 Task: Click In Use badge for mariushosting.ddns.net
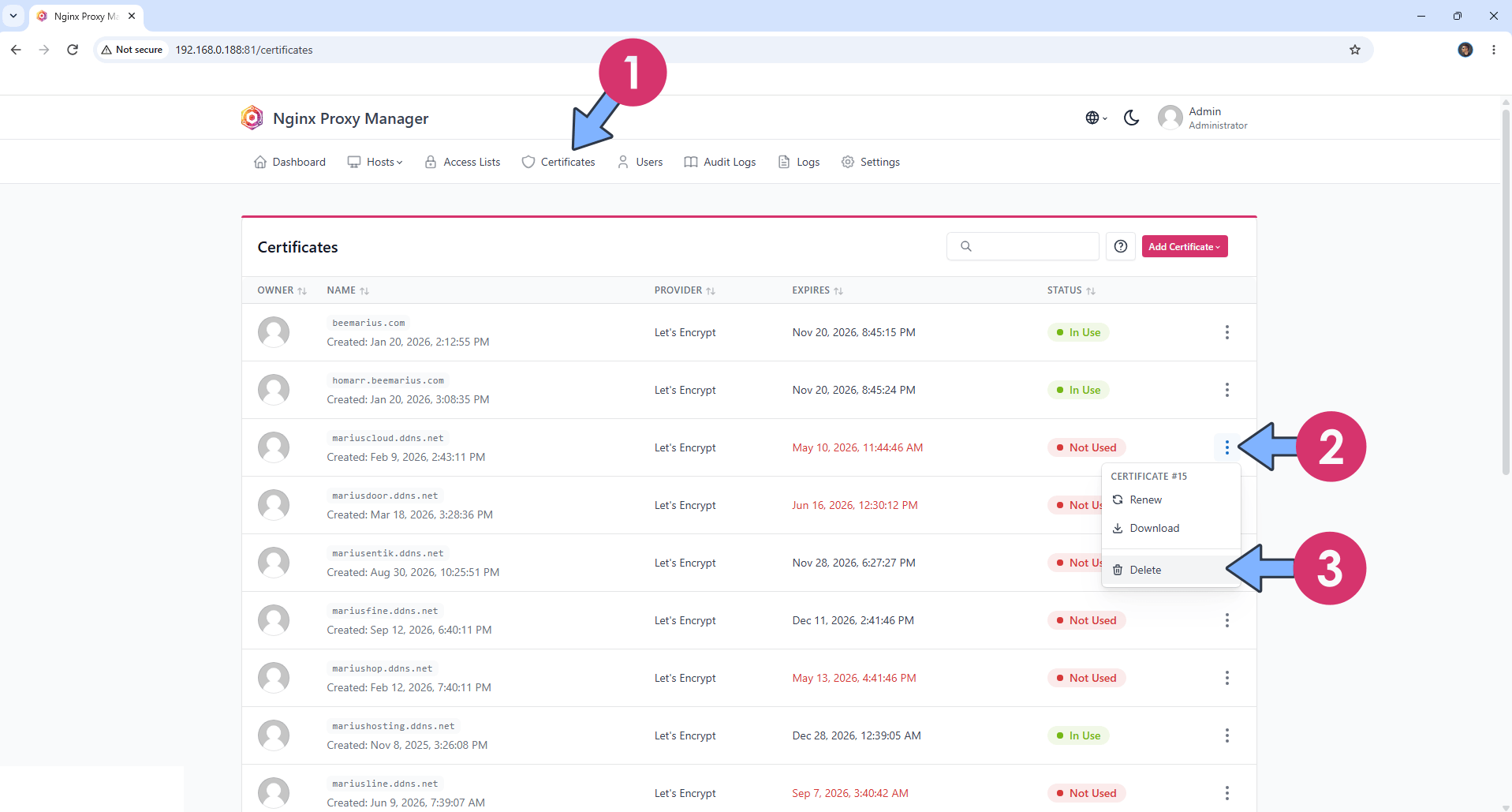click(x=1078, y=735)
